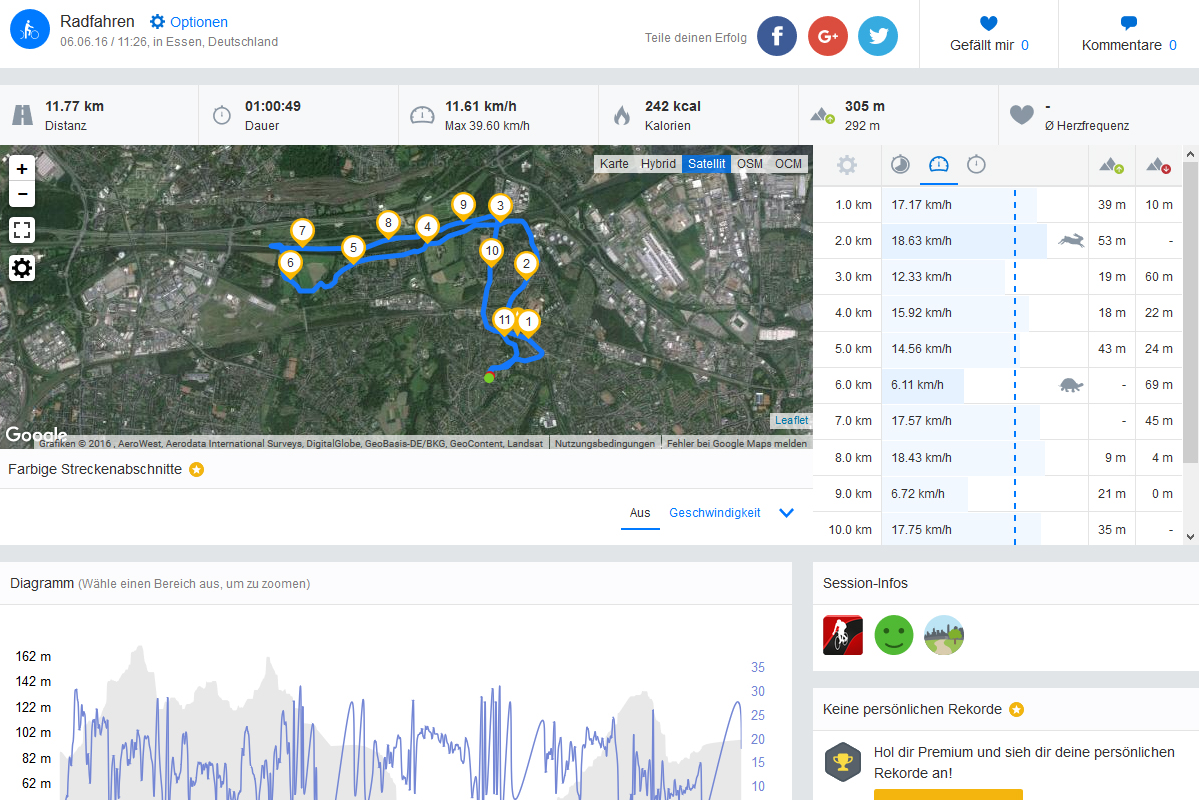Click kilometer marker 10 on map

[492, 252]
